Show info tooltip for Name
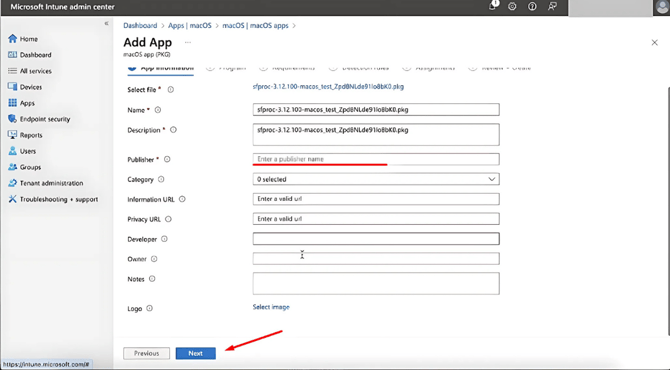670x370 pixels. click(x=158, y=110)
